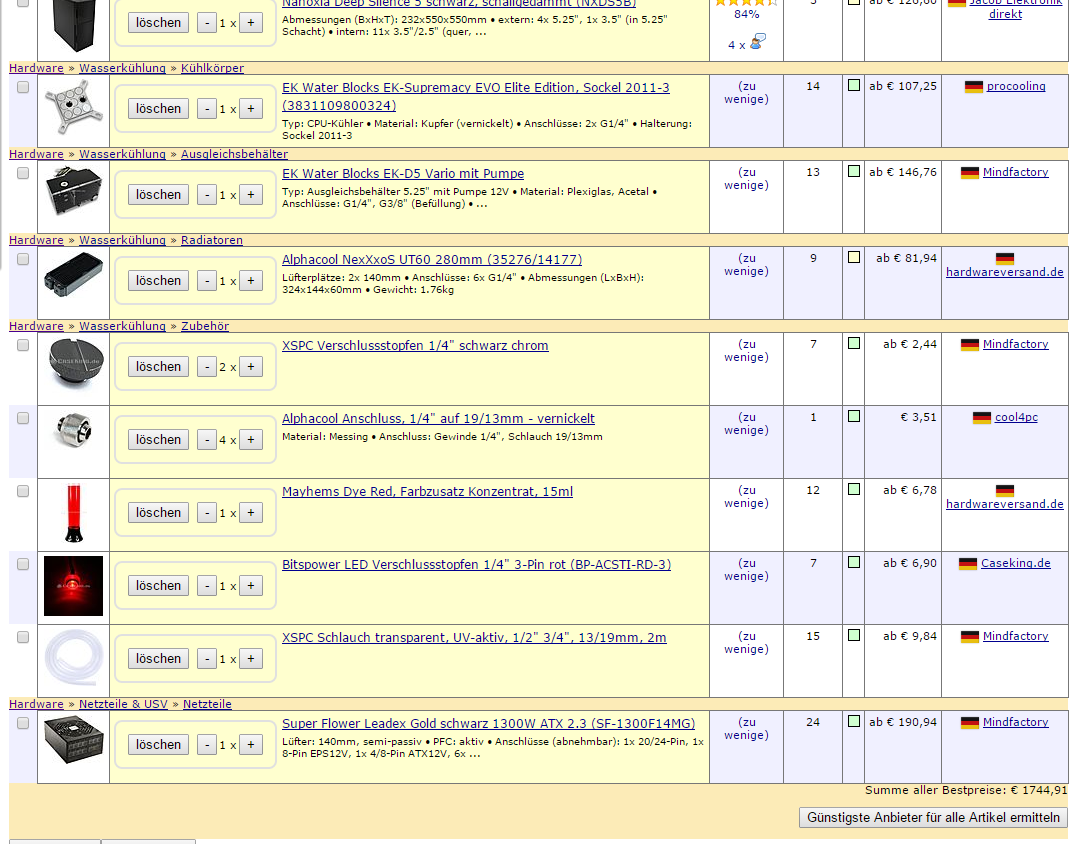This screenshot has height=844, width=1071.
Task: Open the XSPC Verschlussstopfen schwarz chrom link
Action: [x=415, y=346]
